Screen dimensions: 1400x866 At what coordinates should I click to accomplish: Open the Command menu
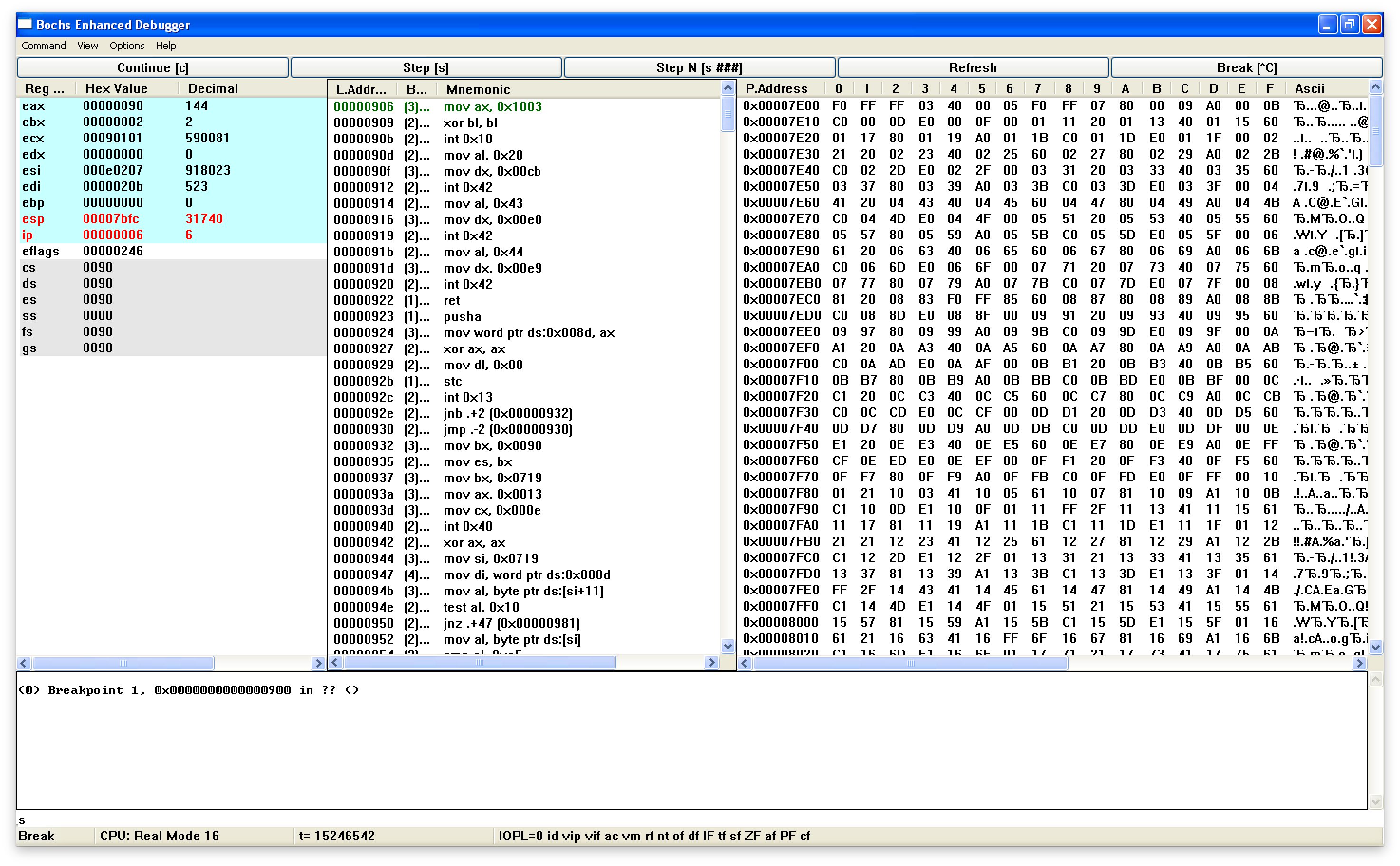(44, 46)
